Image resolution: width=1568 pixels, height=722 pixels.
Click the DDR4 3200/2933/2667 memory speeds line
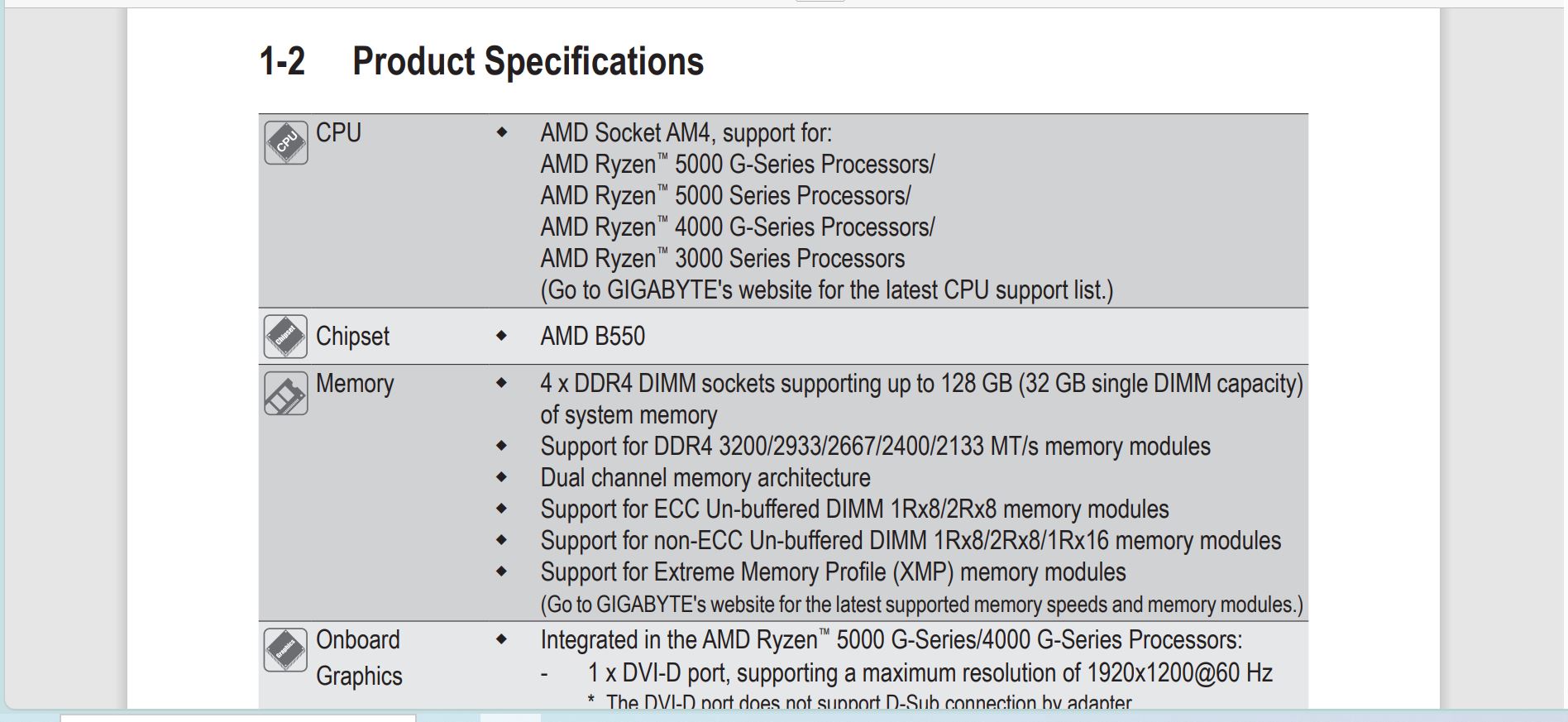click(x=875, y=447)
